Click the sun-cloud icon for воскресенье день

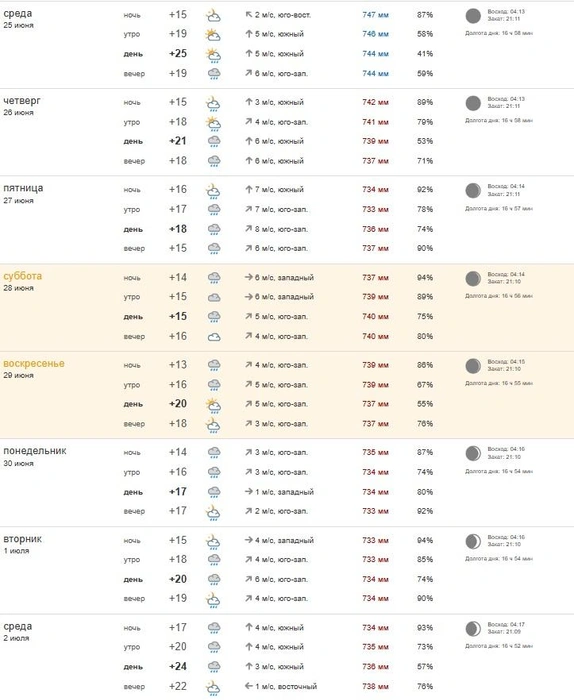point(213,405)
